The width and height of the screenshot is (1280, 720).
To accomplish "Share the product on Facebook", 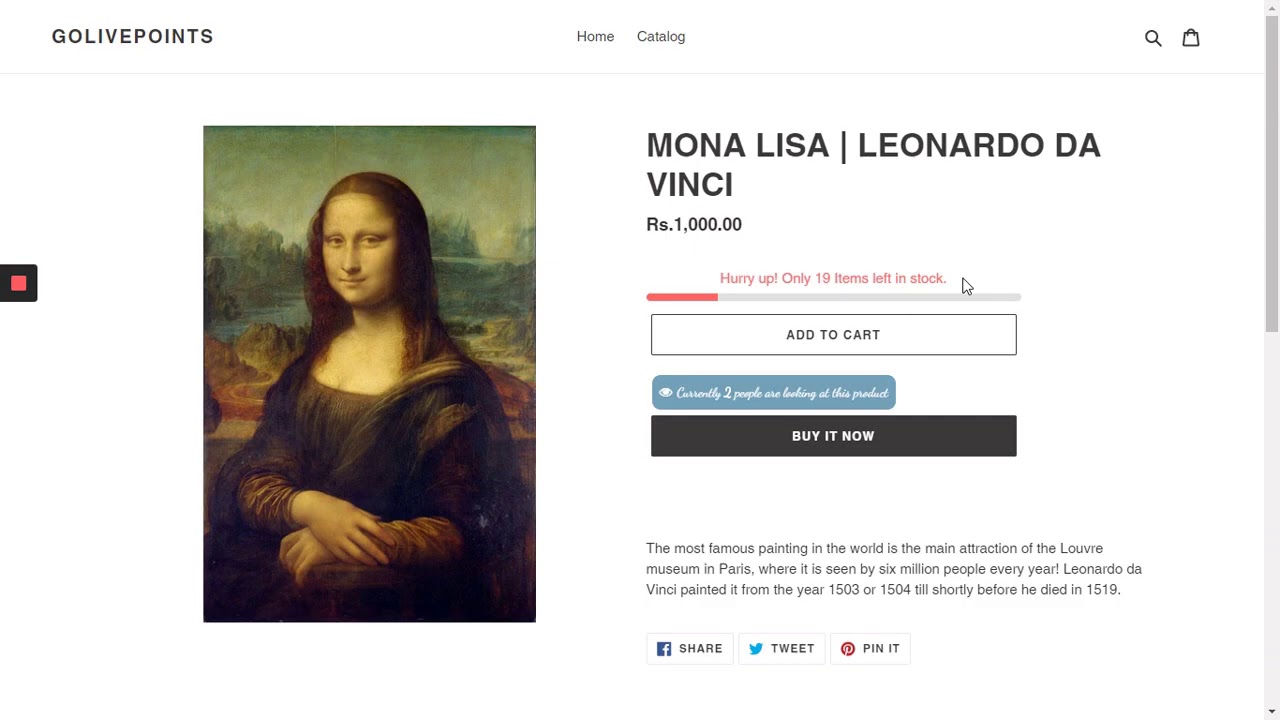I will tap(690, 649).
